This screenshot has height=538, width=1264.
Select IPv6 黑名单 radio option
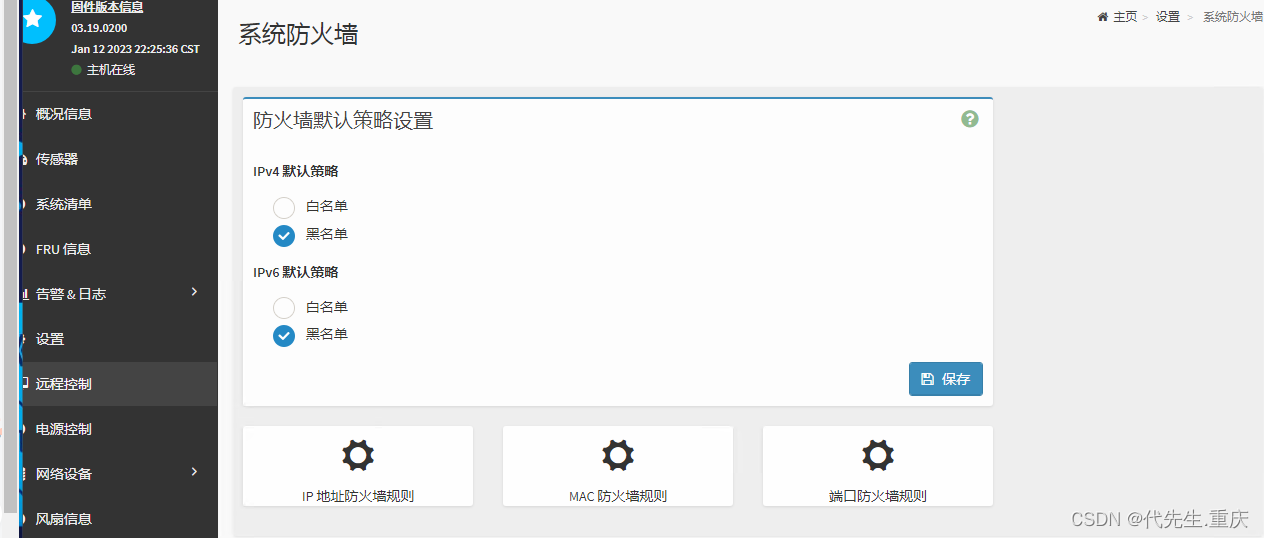pyautogui.click(x=284, y=335)
